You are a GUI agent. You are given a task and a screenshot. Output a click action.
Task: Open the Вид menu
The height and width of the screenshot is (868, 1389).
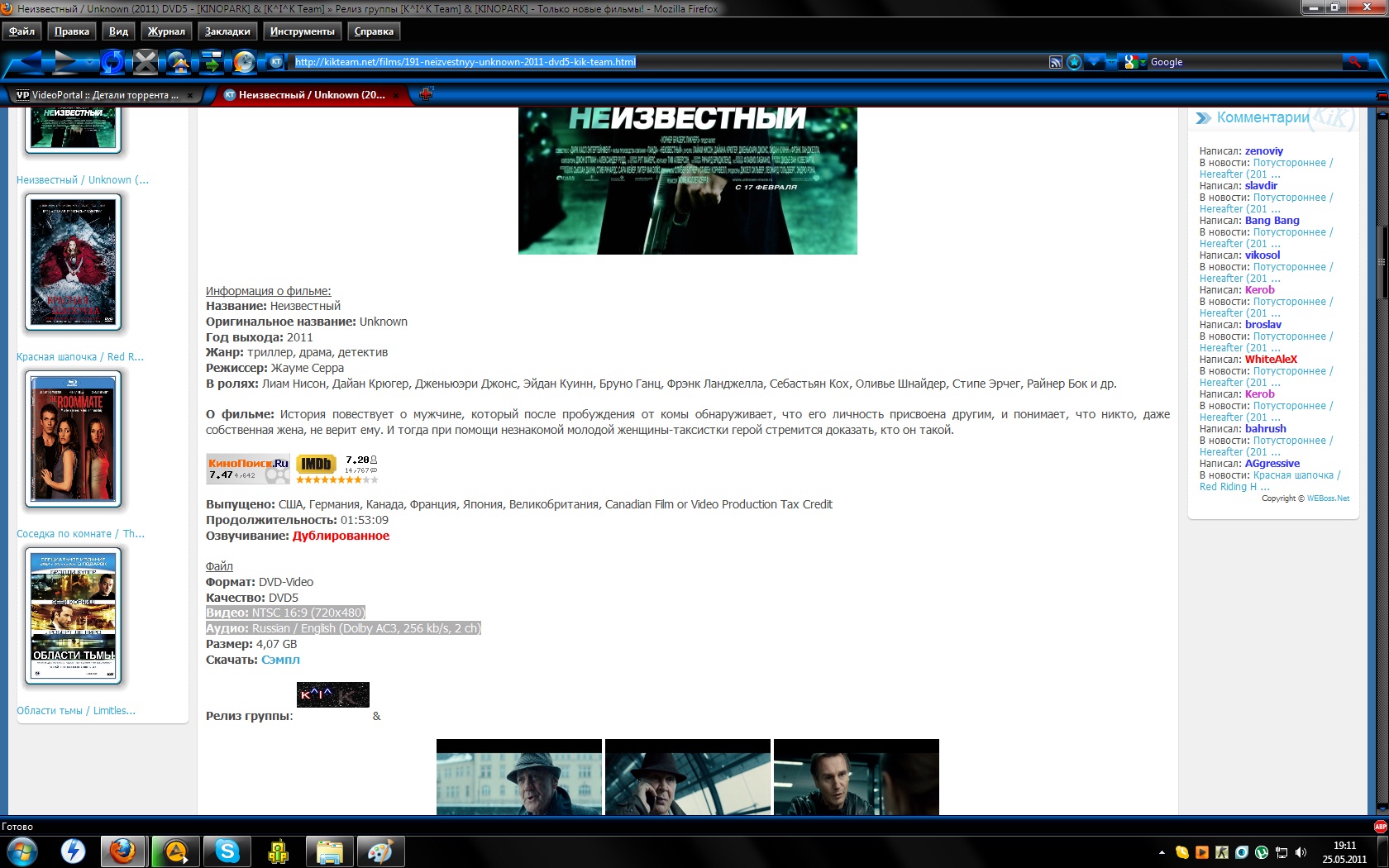tap(118, 31)
